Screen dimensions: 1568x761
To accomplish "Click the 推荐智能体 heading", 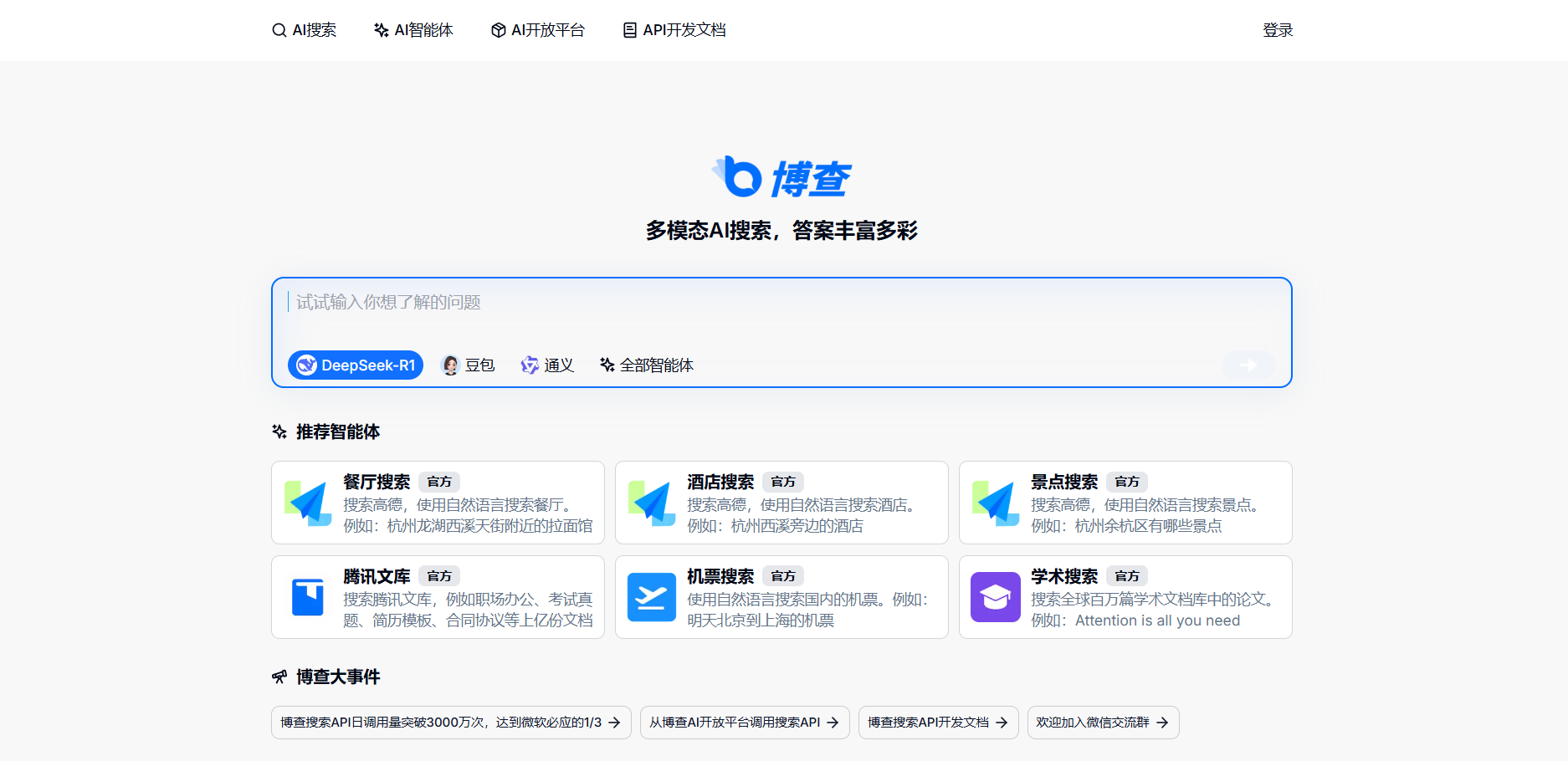I will click(338, 432).
